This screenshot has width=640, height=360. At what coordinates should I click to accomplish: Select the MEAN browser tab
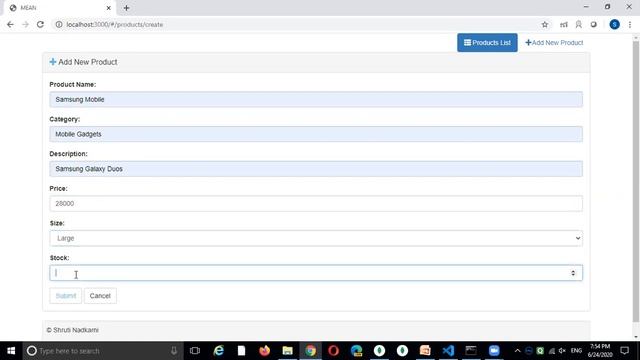[59, 8]
